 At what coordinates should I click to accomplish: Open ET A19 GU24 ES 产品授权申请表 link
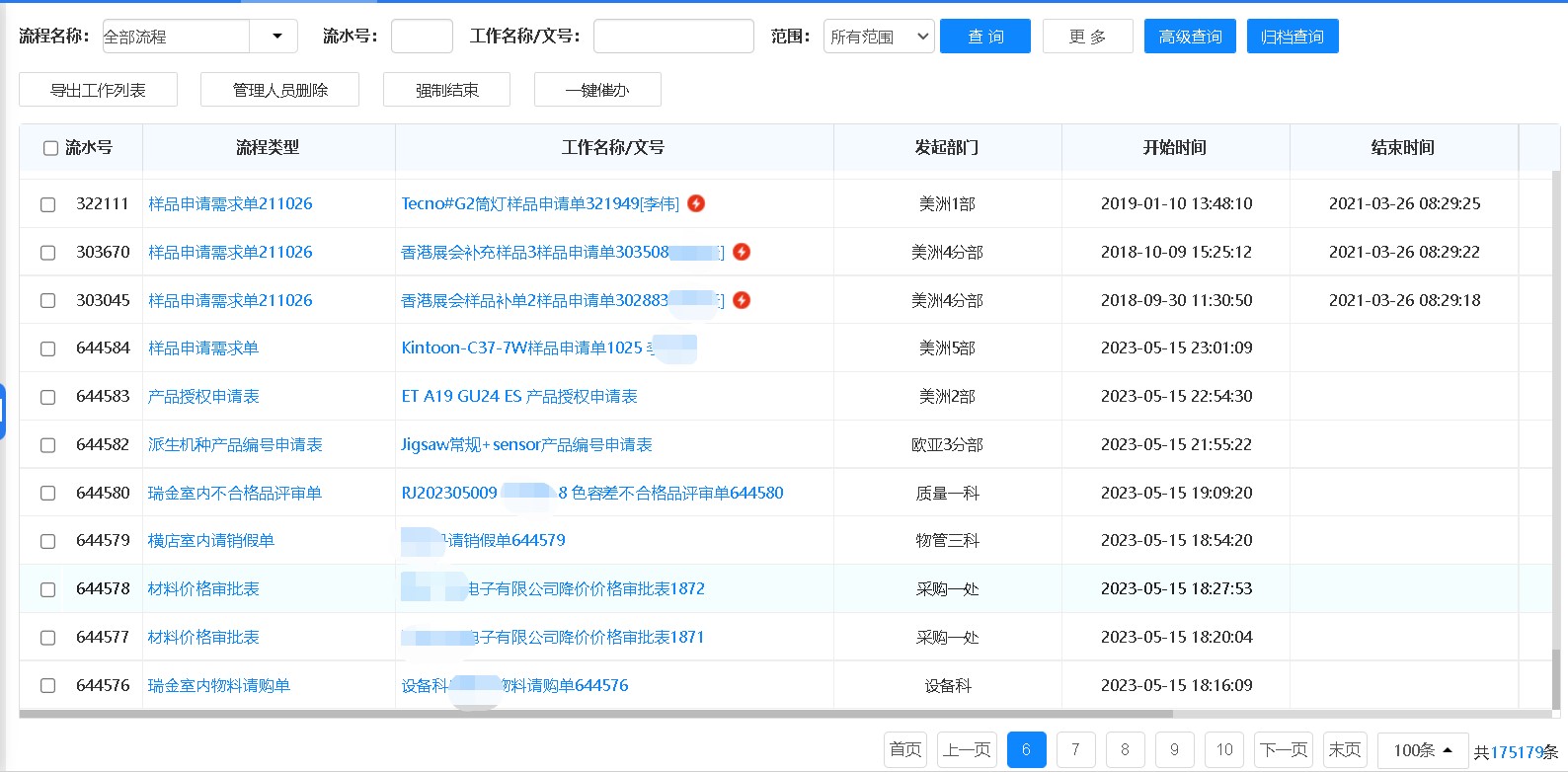pyautogui.click(x=519, y=396)
